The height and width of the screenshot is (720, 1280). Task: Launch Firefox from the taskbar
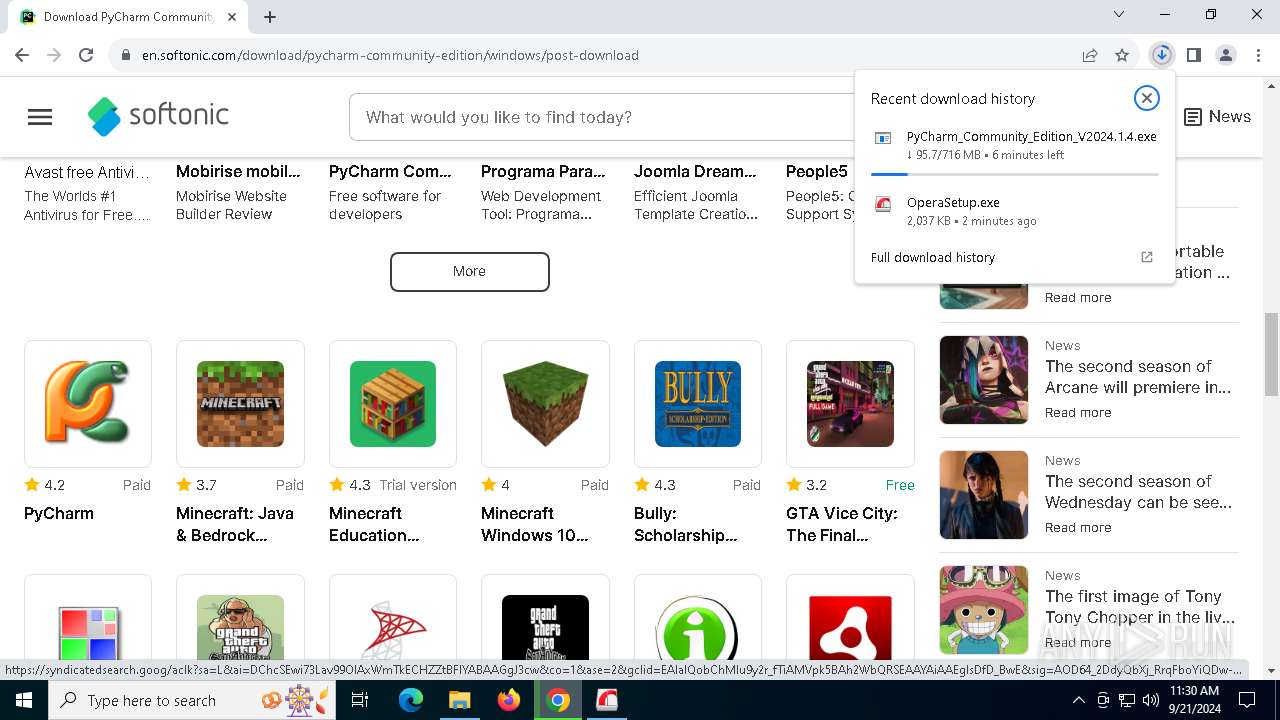(509, 700)
